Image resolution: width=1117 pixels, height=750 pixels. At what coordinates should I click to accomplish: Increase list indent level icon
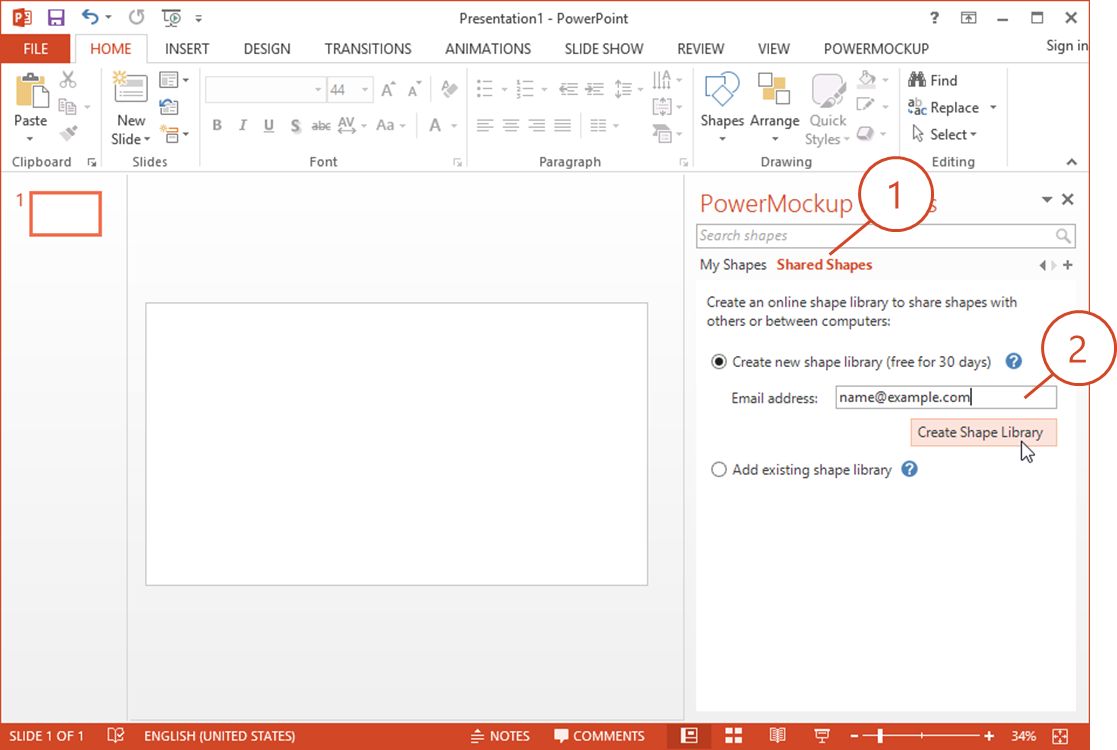594,89
